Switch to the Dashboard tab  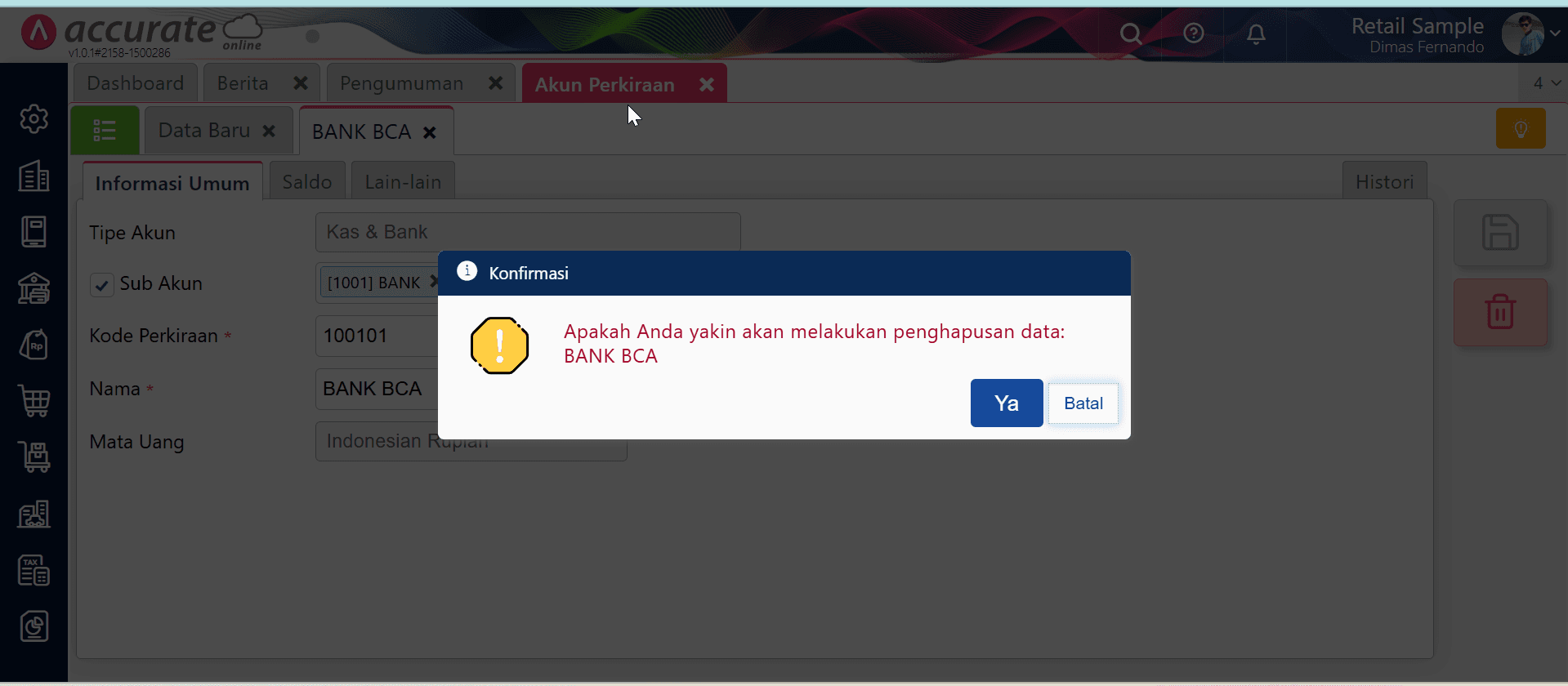pyautogui.click(x=136, y=83)
